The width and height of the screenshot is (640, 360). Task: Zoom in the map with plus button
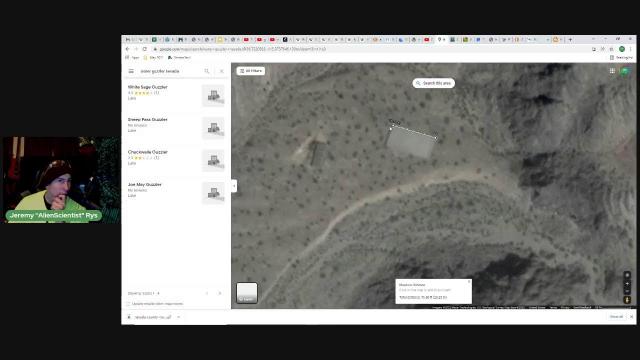627,284
